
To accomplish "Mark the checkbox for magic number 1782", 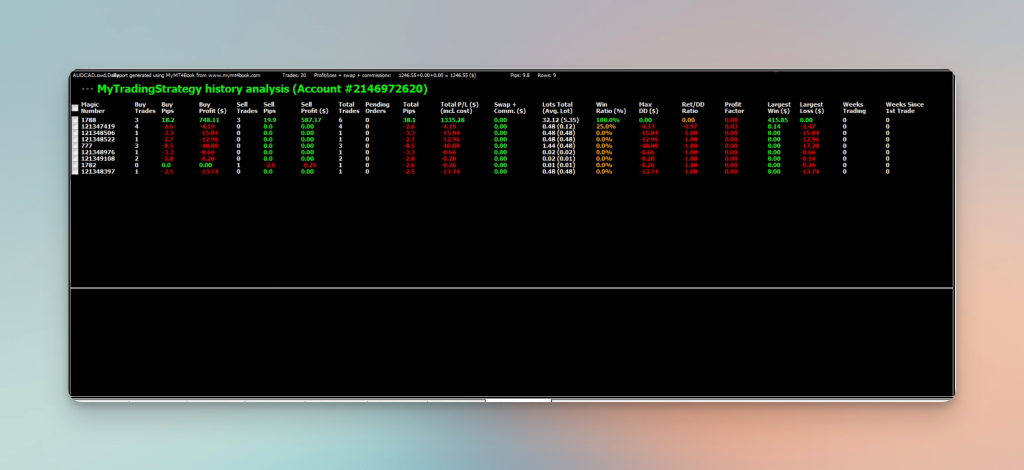I will (75, 165).
